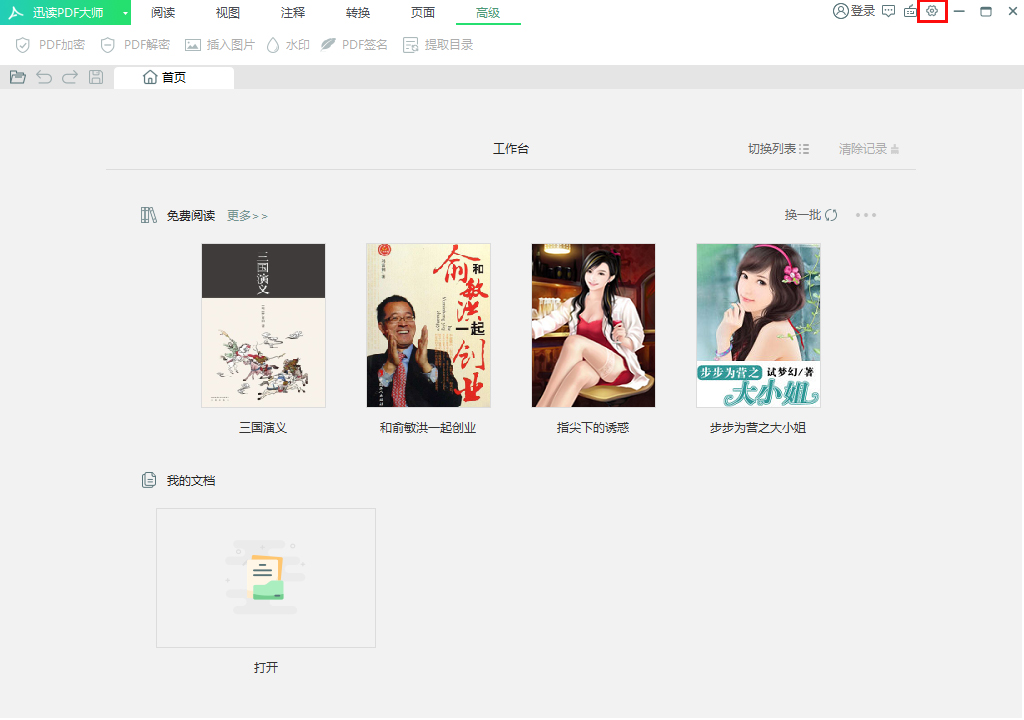Open the settings gear icon
Viewport: 1024px width, 720px height.
(x=931, y=12)
